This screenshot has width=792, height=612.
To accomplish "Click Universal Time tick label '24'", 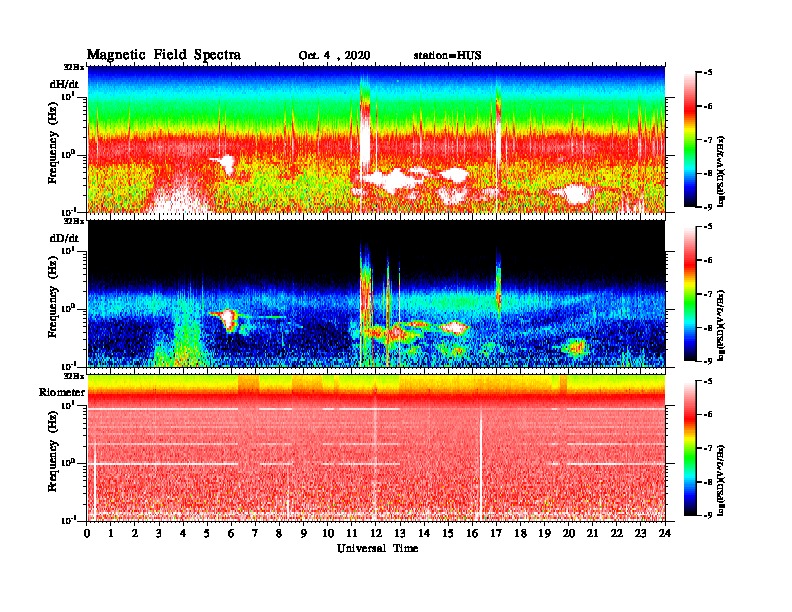I will point(665,533).
